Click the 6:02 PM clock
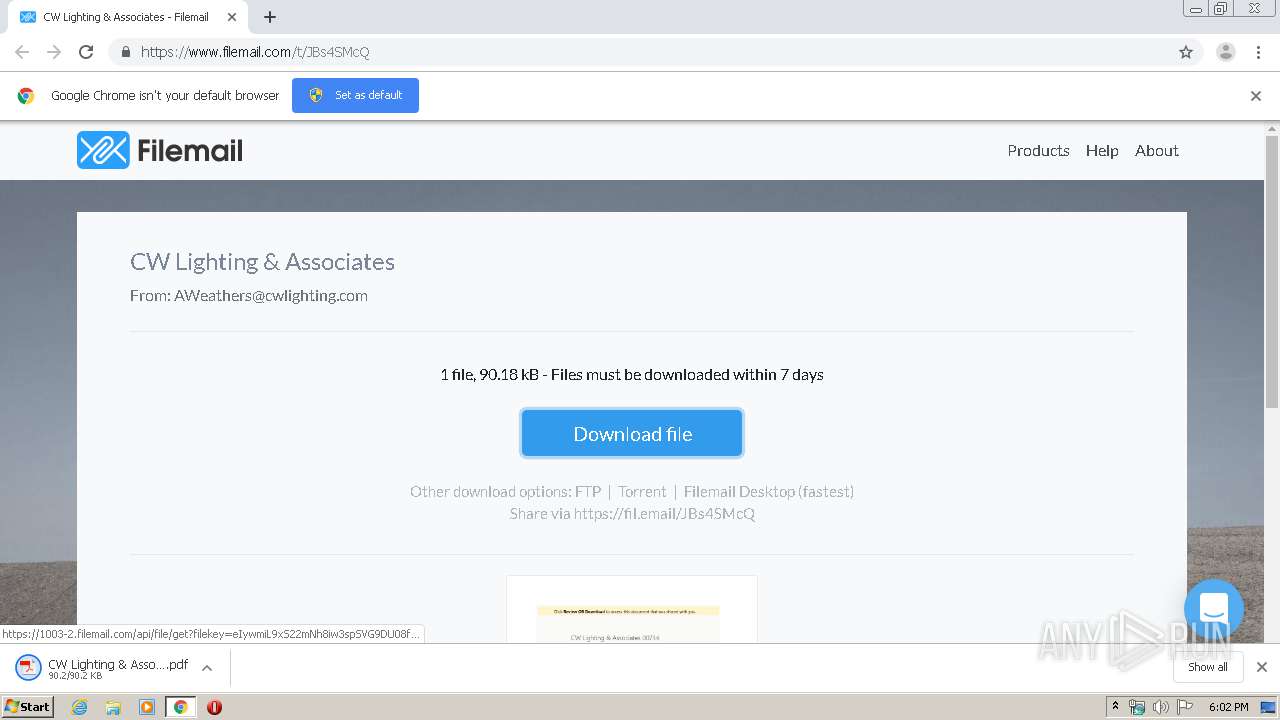Screen dimensions: 1280x720 point(1228,707)
